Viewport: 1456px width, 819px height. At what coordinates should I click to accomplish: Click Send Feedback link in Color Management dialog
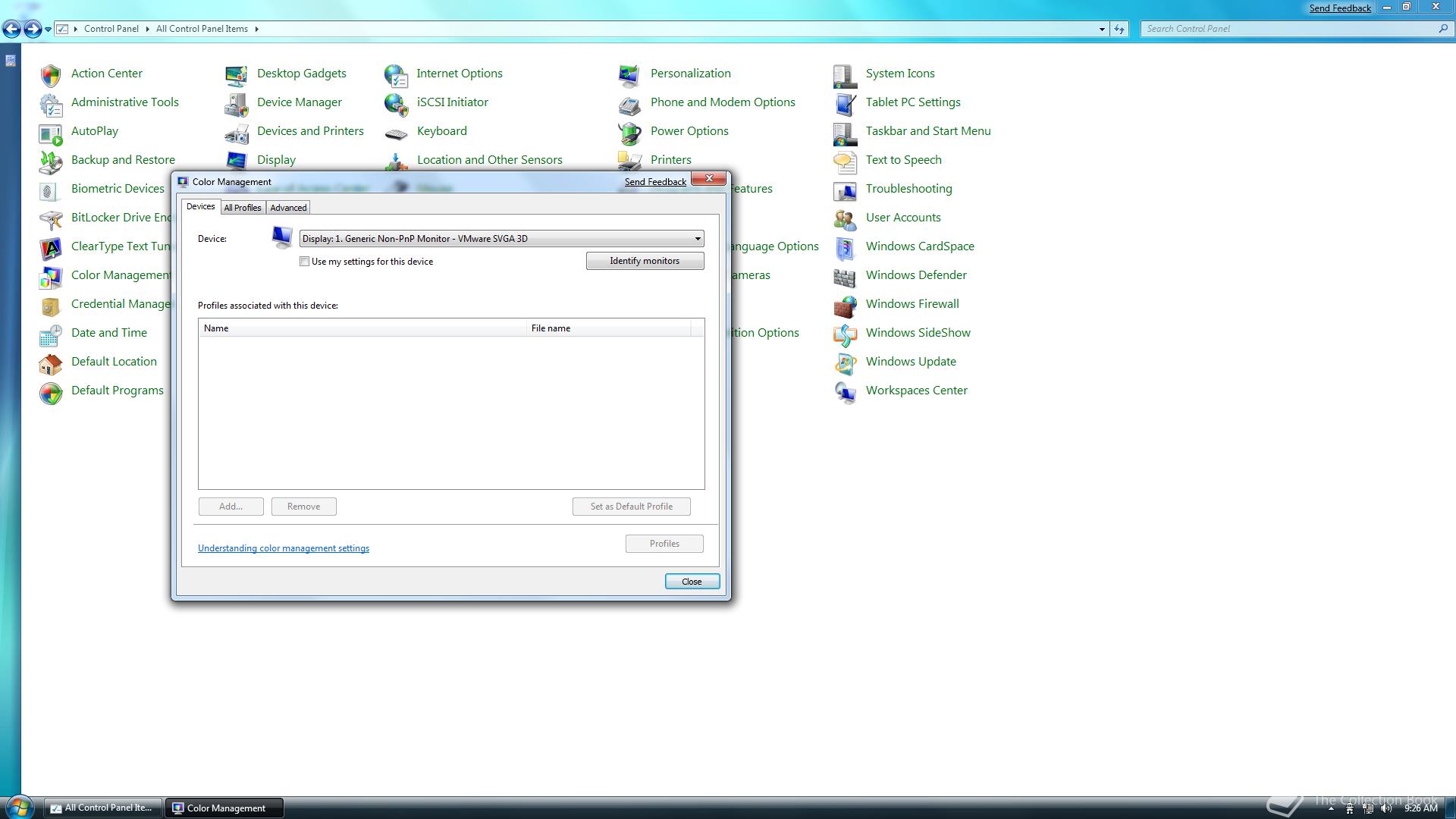click(655, 182)
